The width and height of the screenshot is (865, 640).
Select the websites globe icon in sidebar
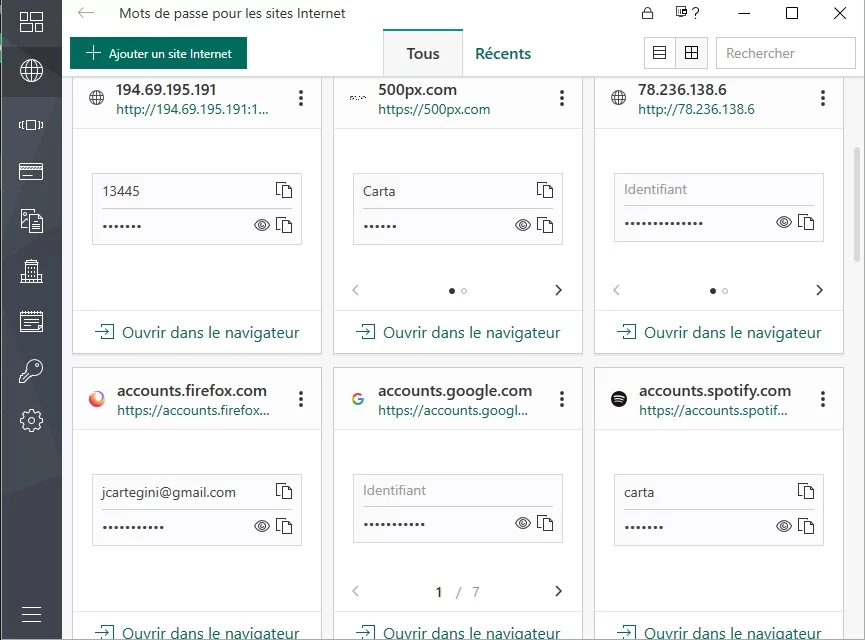click(x=31, y=71)
